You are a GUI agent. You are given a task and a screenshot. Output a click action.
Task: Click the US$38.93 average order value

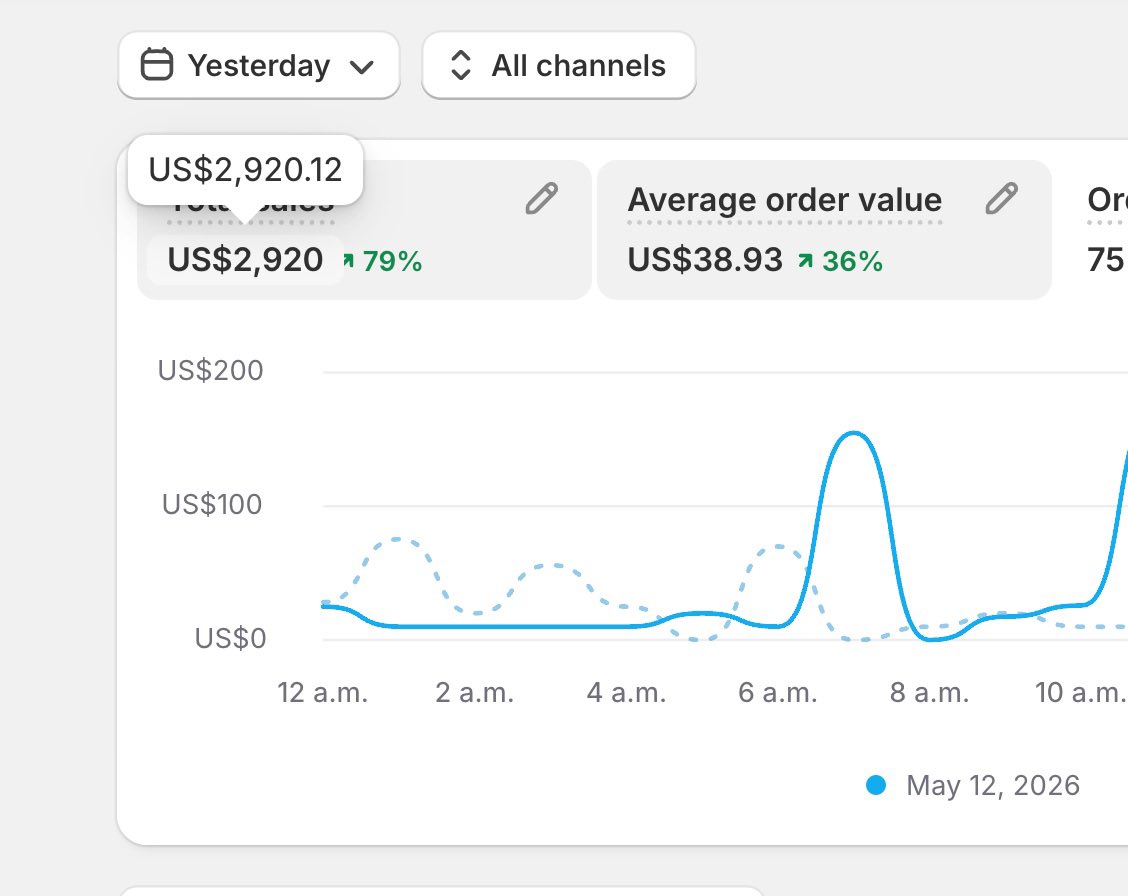point(705,260)
